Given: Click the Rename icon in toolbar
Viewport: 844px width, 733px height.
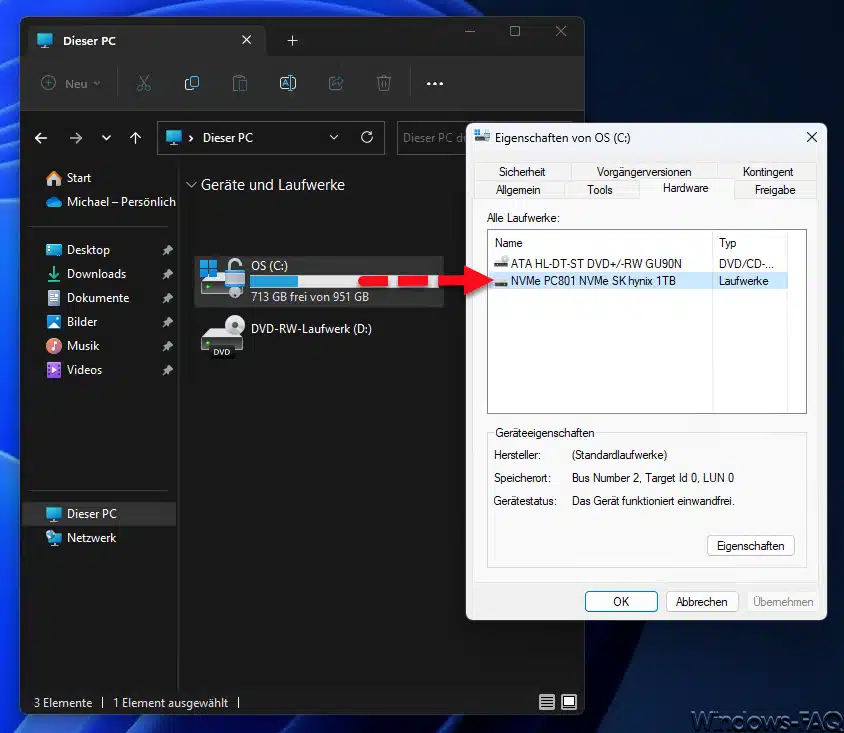Looking at the screenshot, I should pyautogui.click(x=288, y=83).
